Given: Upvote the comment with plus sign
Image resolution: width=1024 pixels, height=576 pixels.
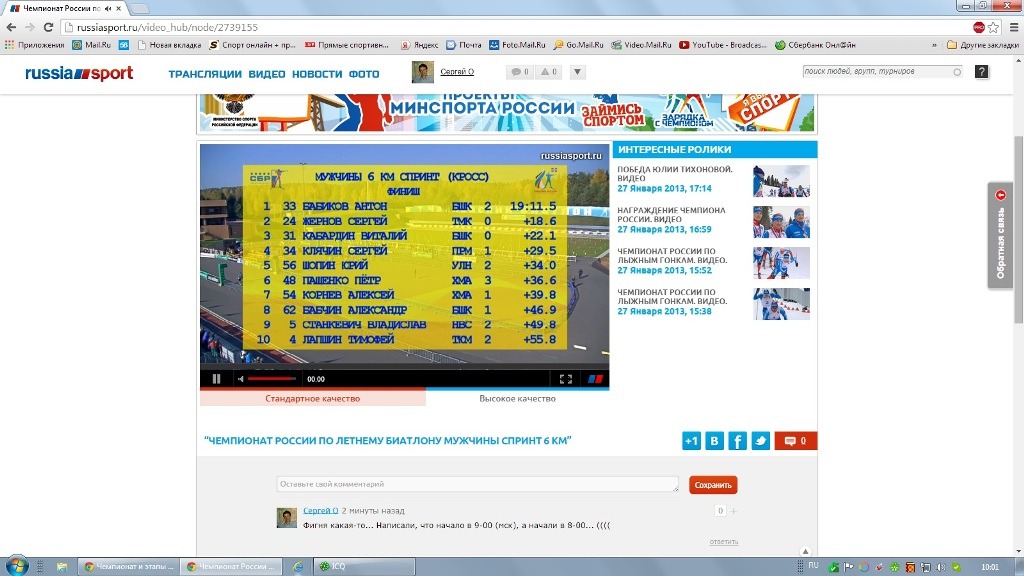Looking at the screenshot, I should coord(734,511).
